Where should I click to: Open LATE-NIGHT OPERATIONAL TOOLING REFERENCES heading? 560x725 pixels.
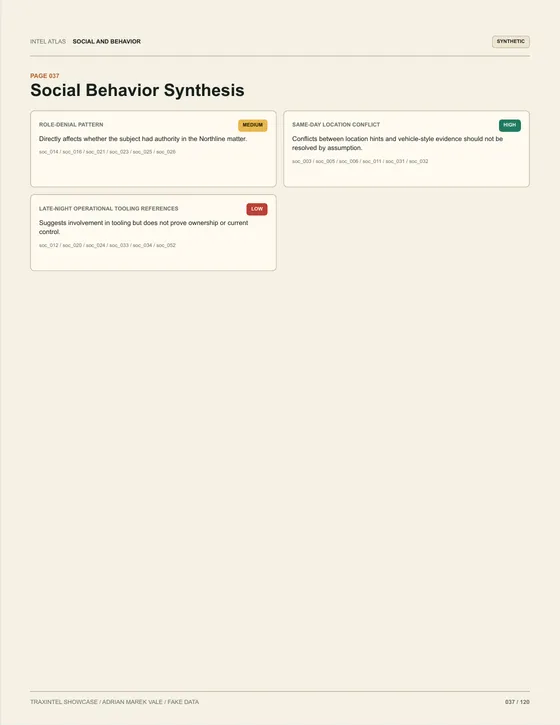click(109, 209)
